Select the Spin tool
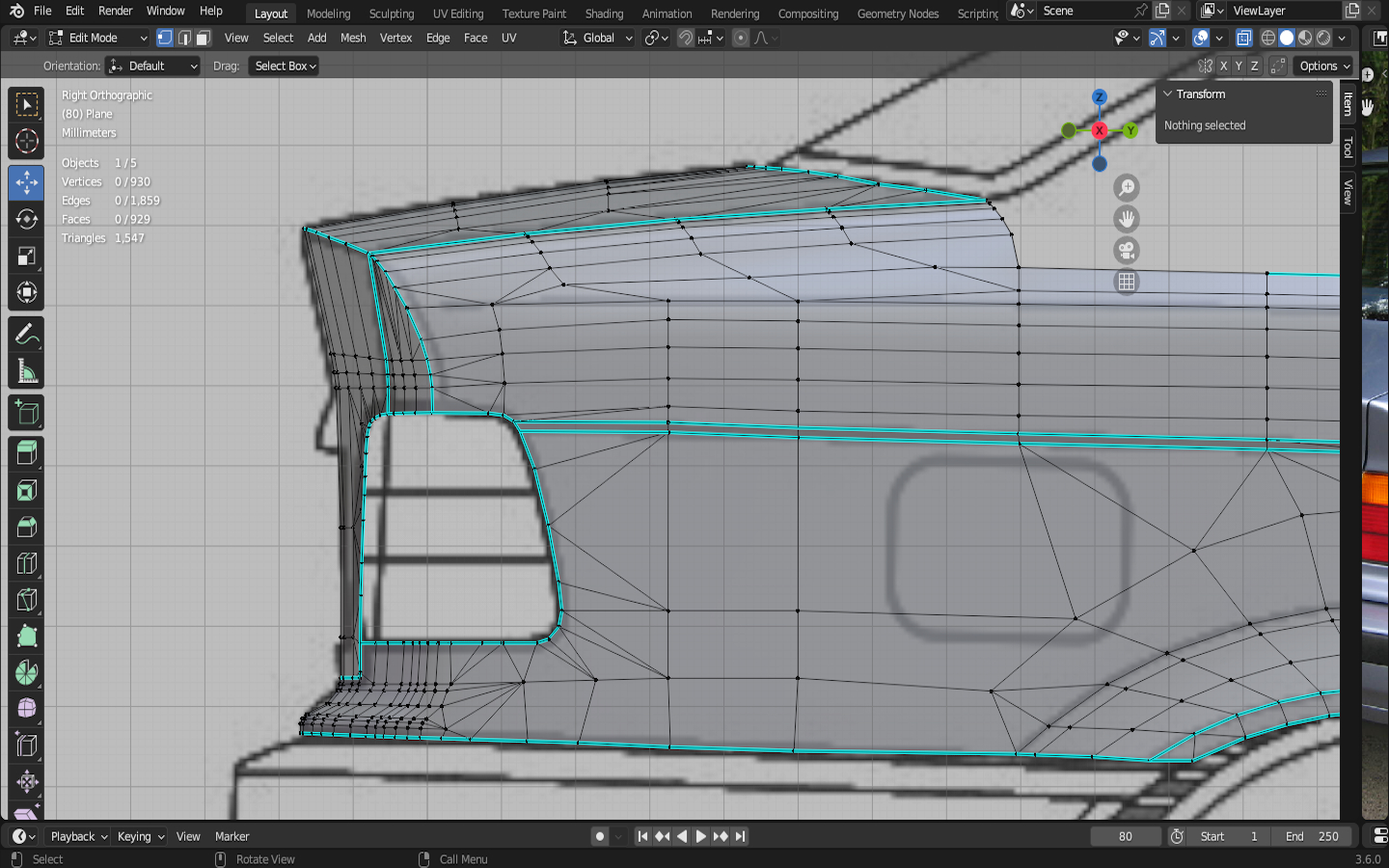This screenshot has height=868, width=1389. (x=26, y=673)
